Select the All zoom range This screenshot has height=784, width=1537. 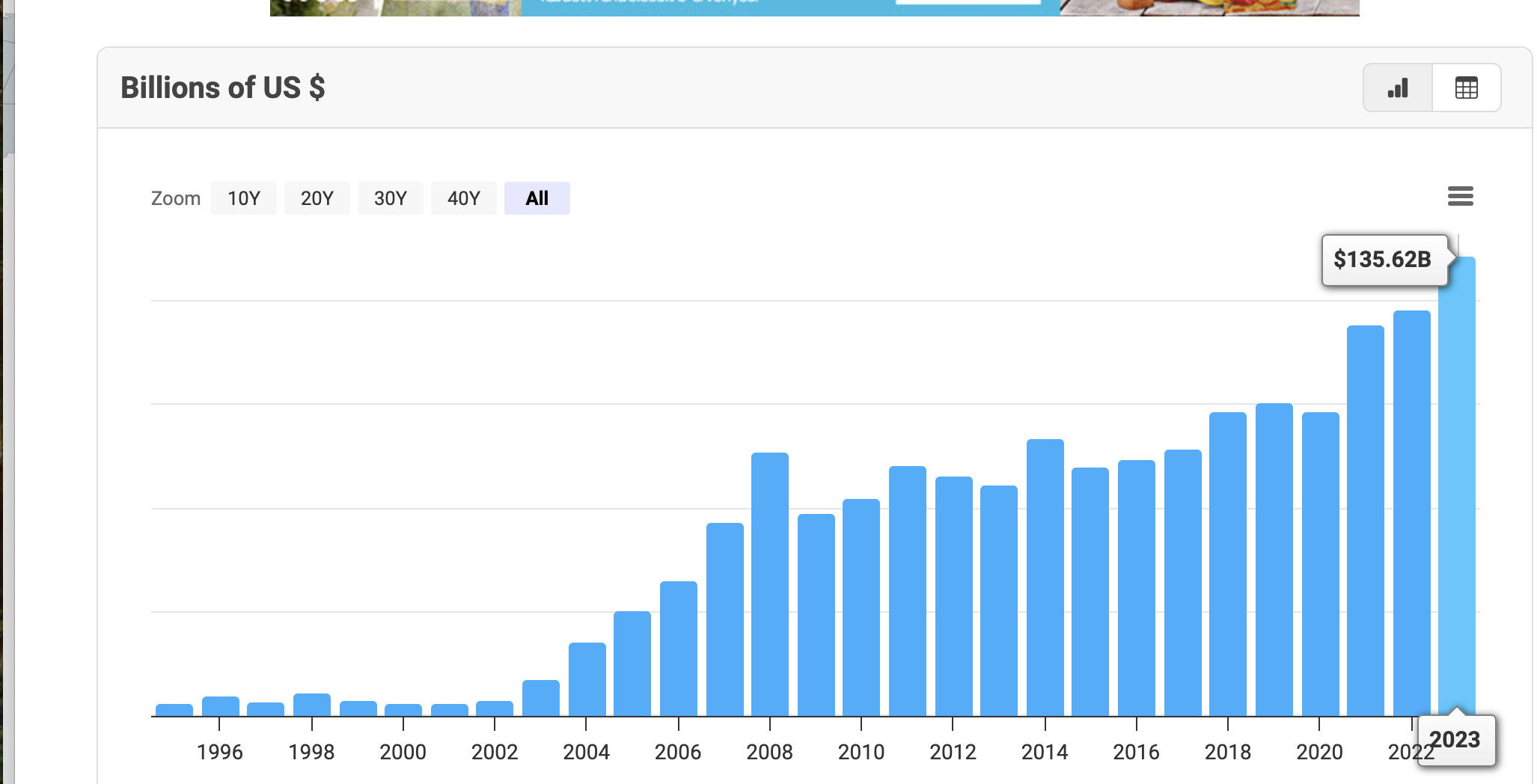coord(537,198)
